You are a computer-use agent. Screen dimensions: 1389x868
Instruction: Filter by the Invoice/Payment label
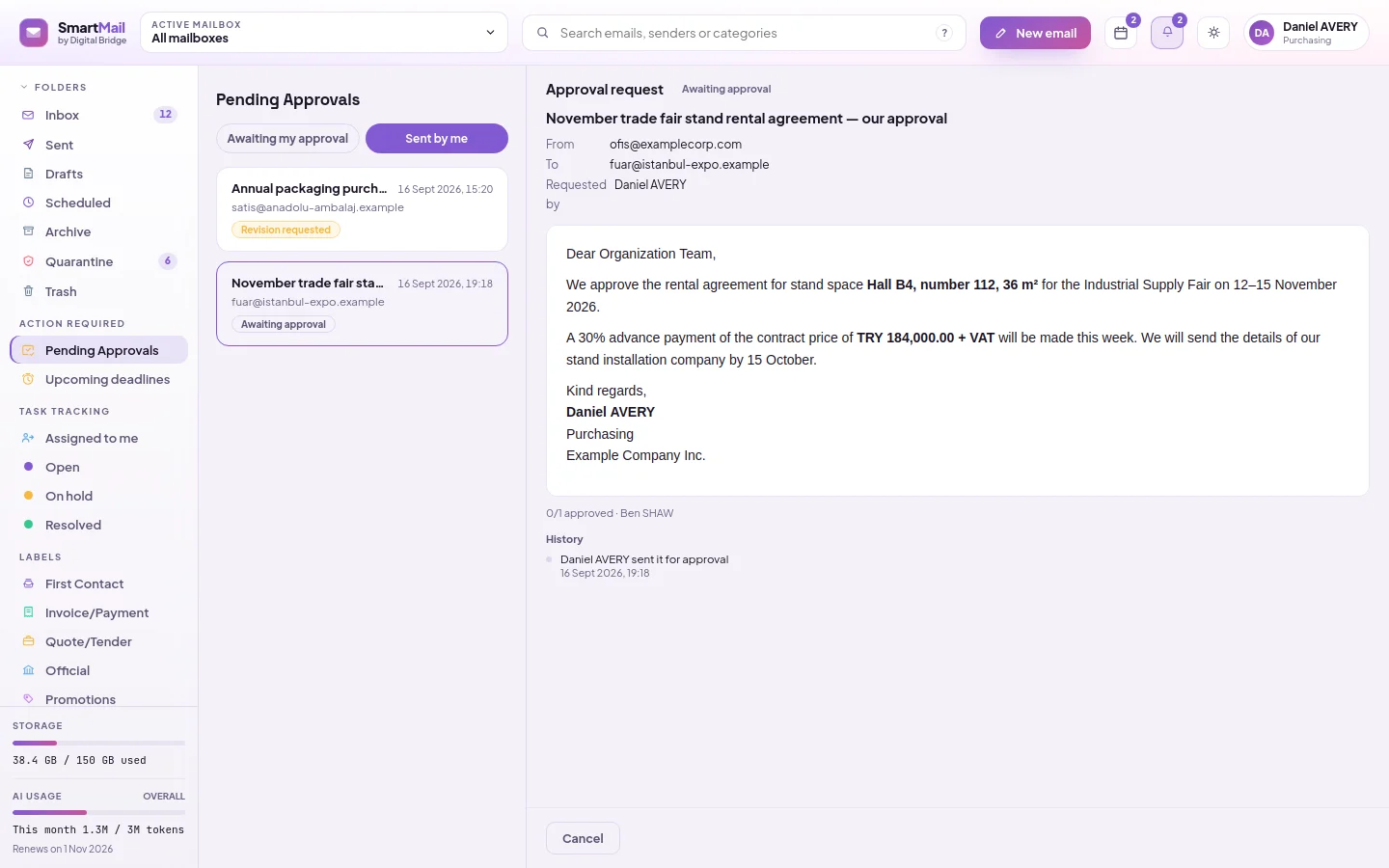pos(98,612)
